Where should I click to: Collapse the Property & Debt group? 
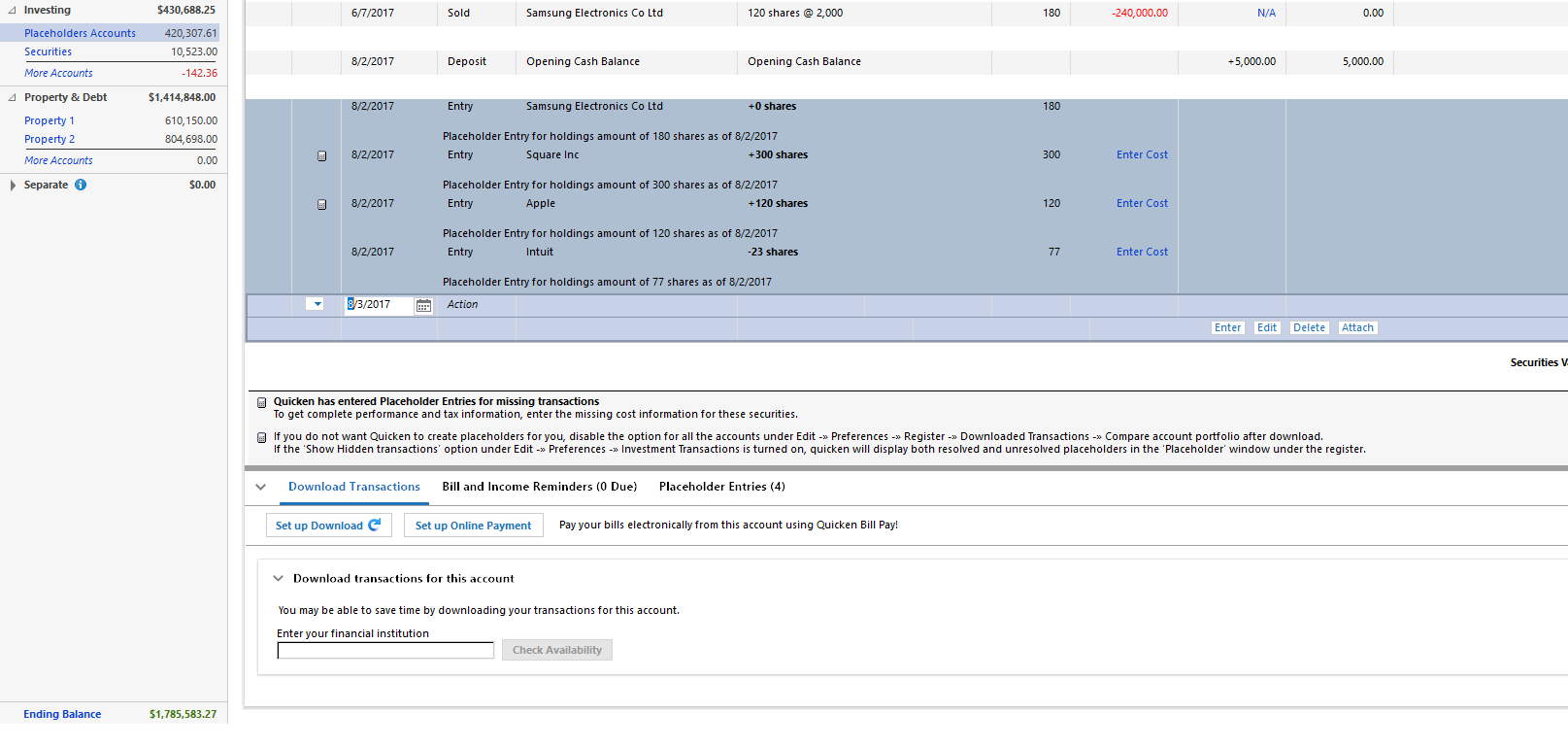click(12, 97)
